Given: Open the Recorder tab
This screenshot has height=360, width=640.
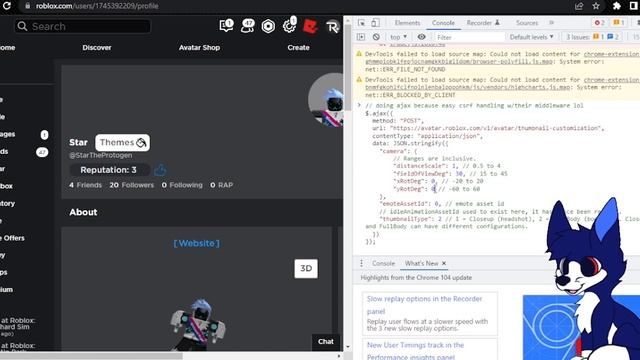Looking at the screenshot, I should click(483, 23).
